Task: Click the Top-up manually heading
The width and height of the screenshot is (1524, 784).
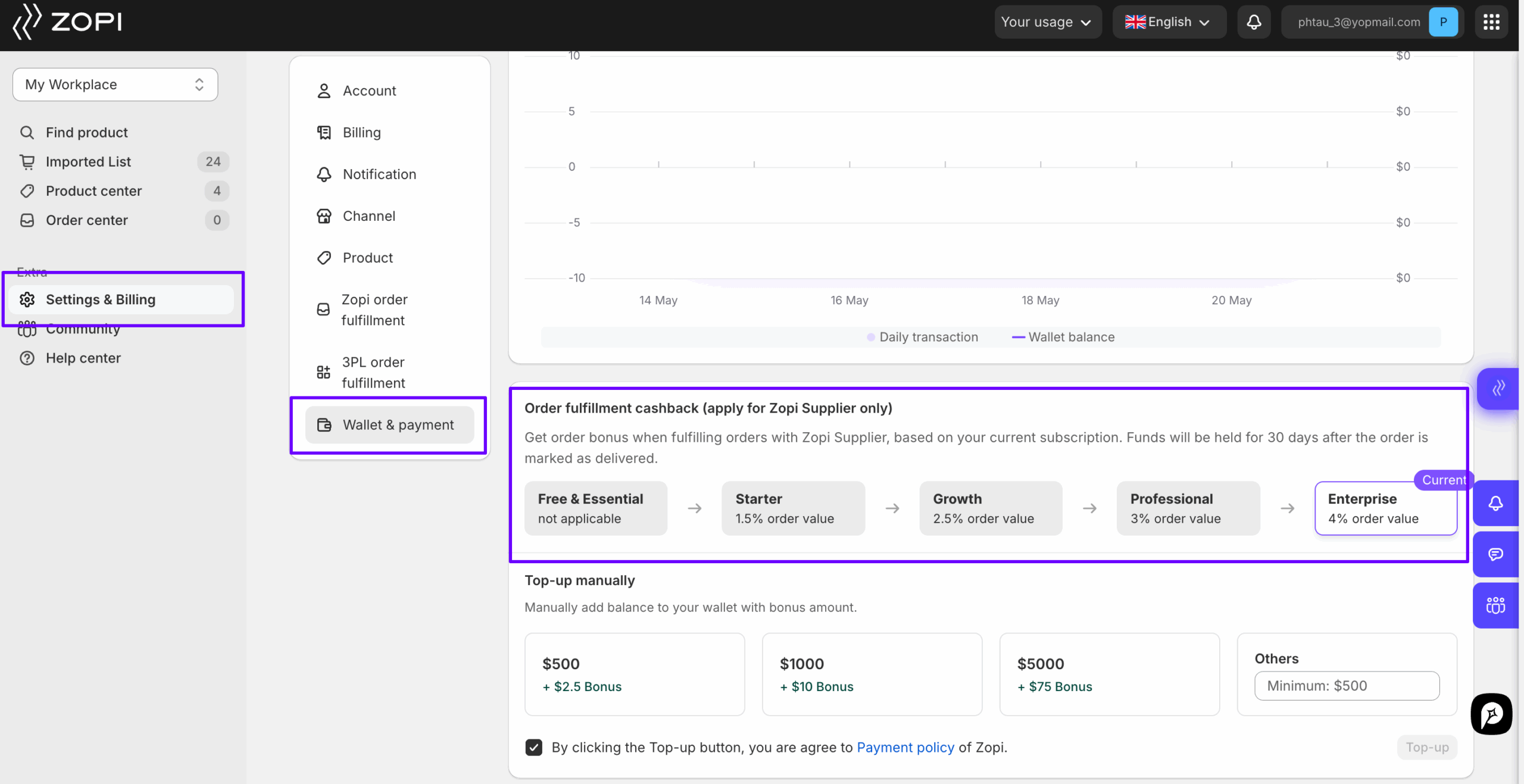Action: pos(579,580)
